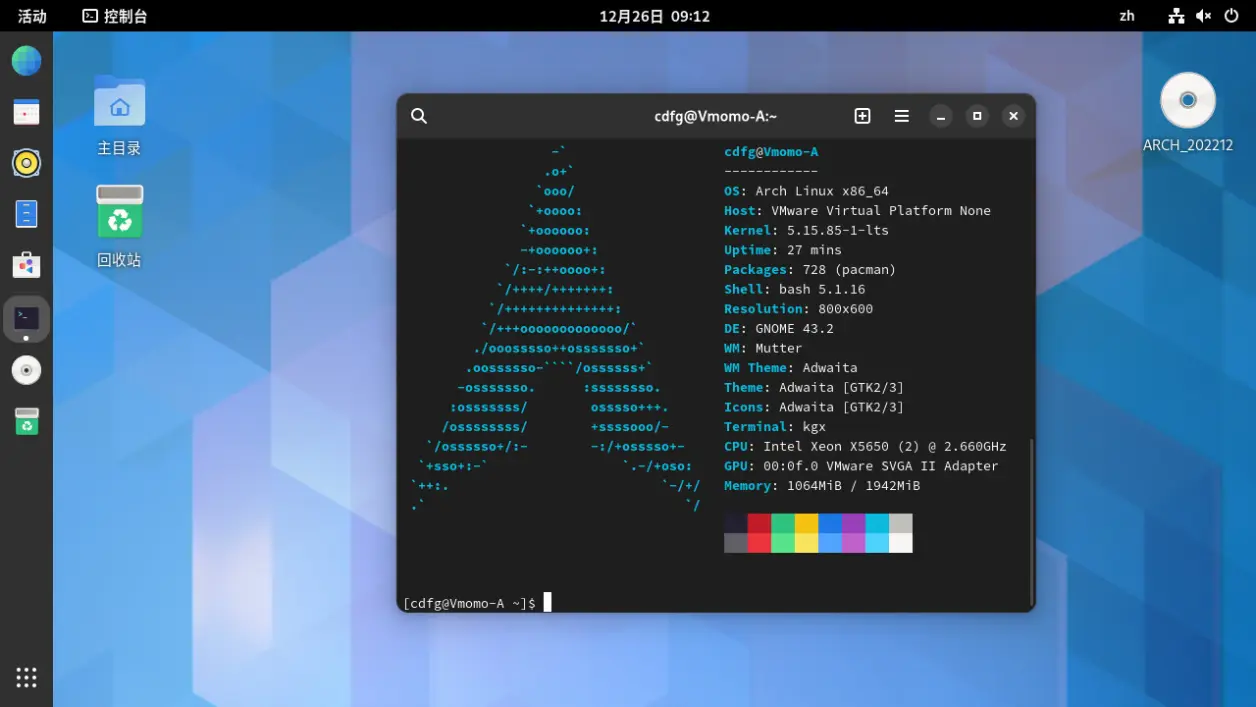Expand the system status menu

[x=1204, y=16]
